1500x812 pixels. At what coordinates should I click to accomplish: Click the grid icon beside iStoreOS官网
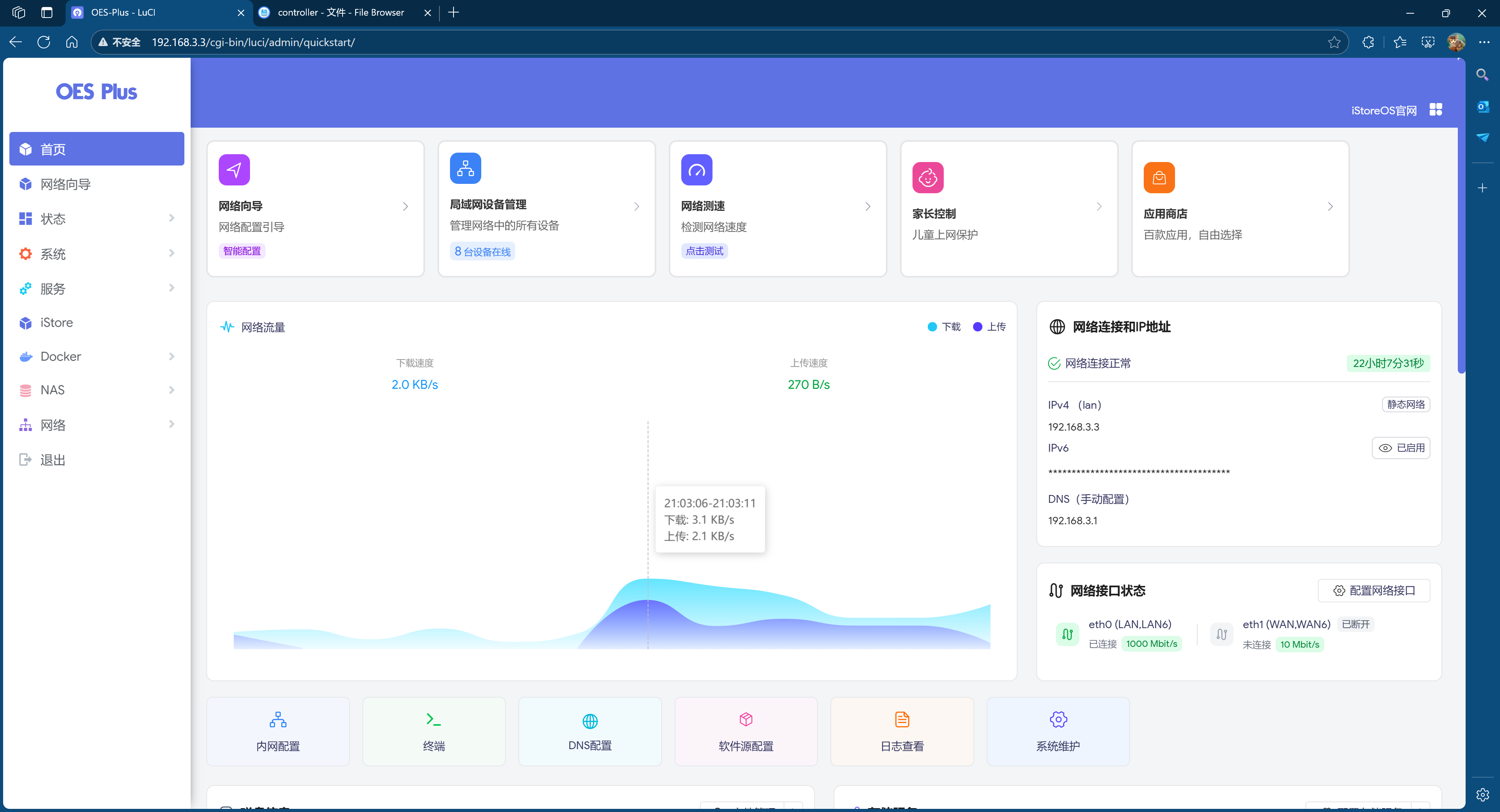1436,109
